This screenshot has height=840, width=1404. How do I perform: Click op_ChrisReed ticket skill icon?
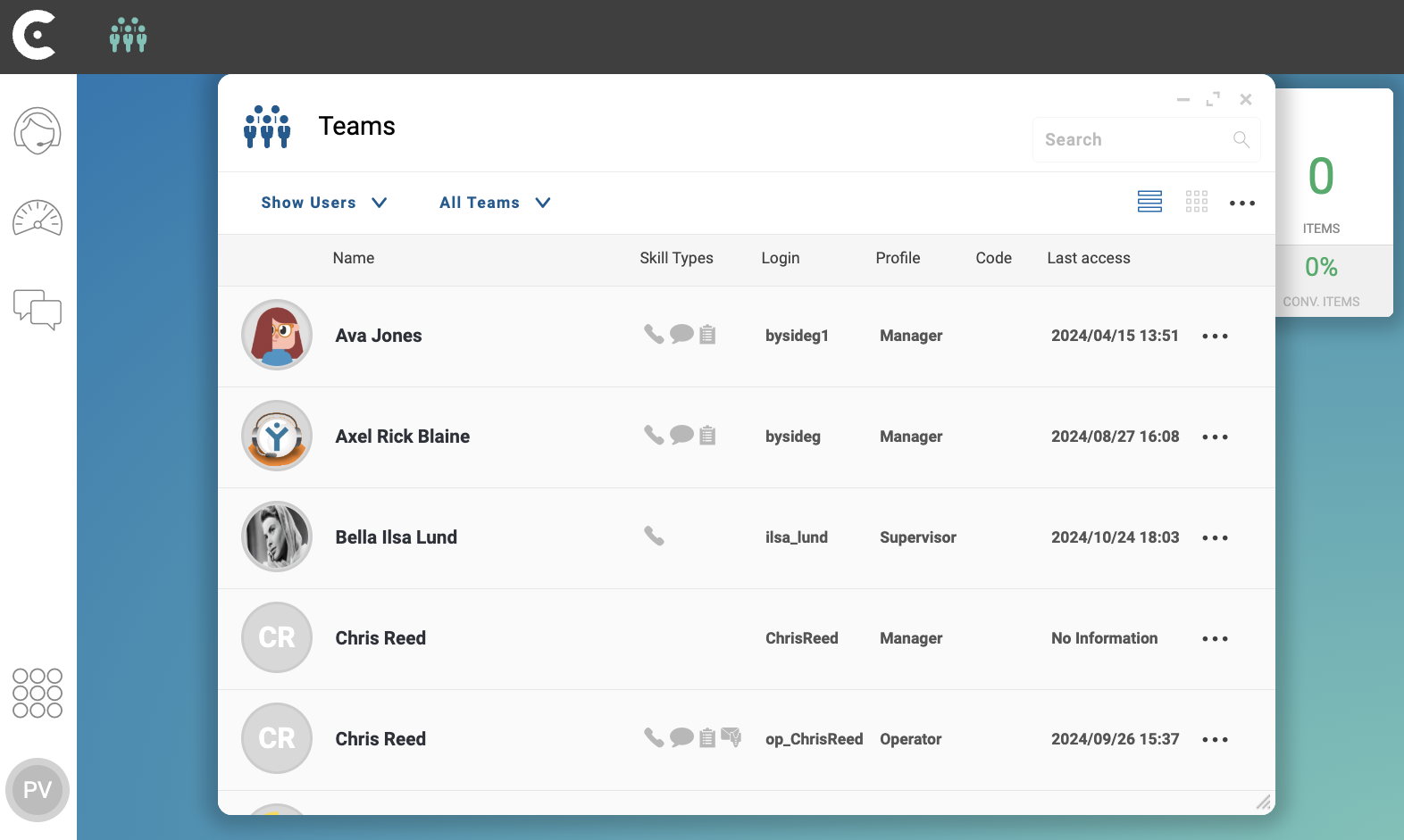point(707,738)
